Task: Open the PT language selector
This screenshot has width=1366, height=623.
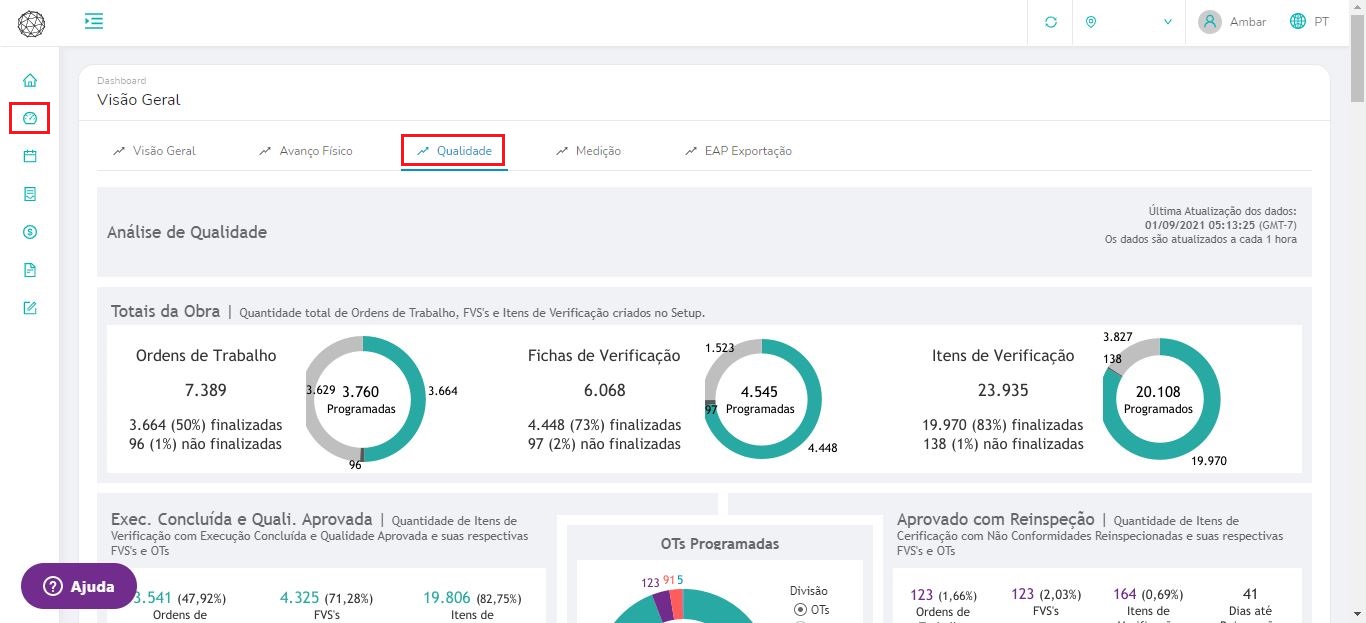Action: click(x=1309, y=22)
